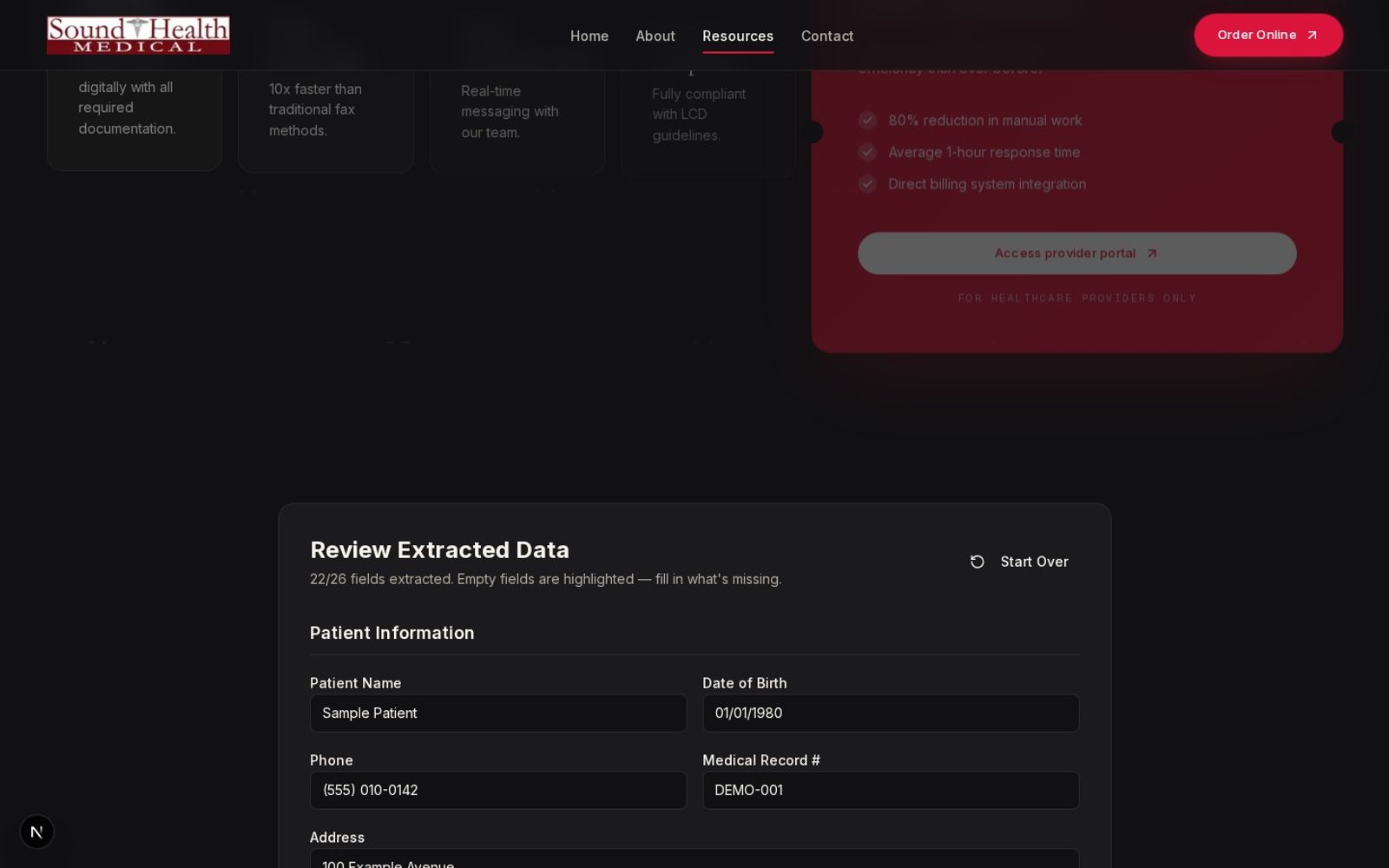The image size is (1389, 868).
Task: Edit the Patient Name field
Action: pos(498,713)
